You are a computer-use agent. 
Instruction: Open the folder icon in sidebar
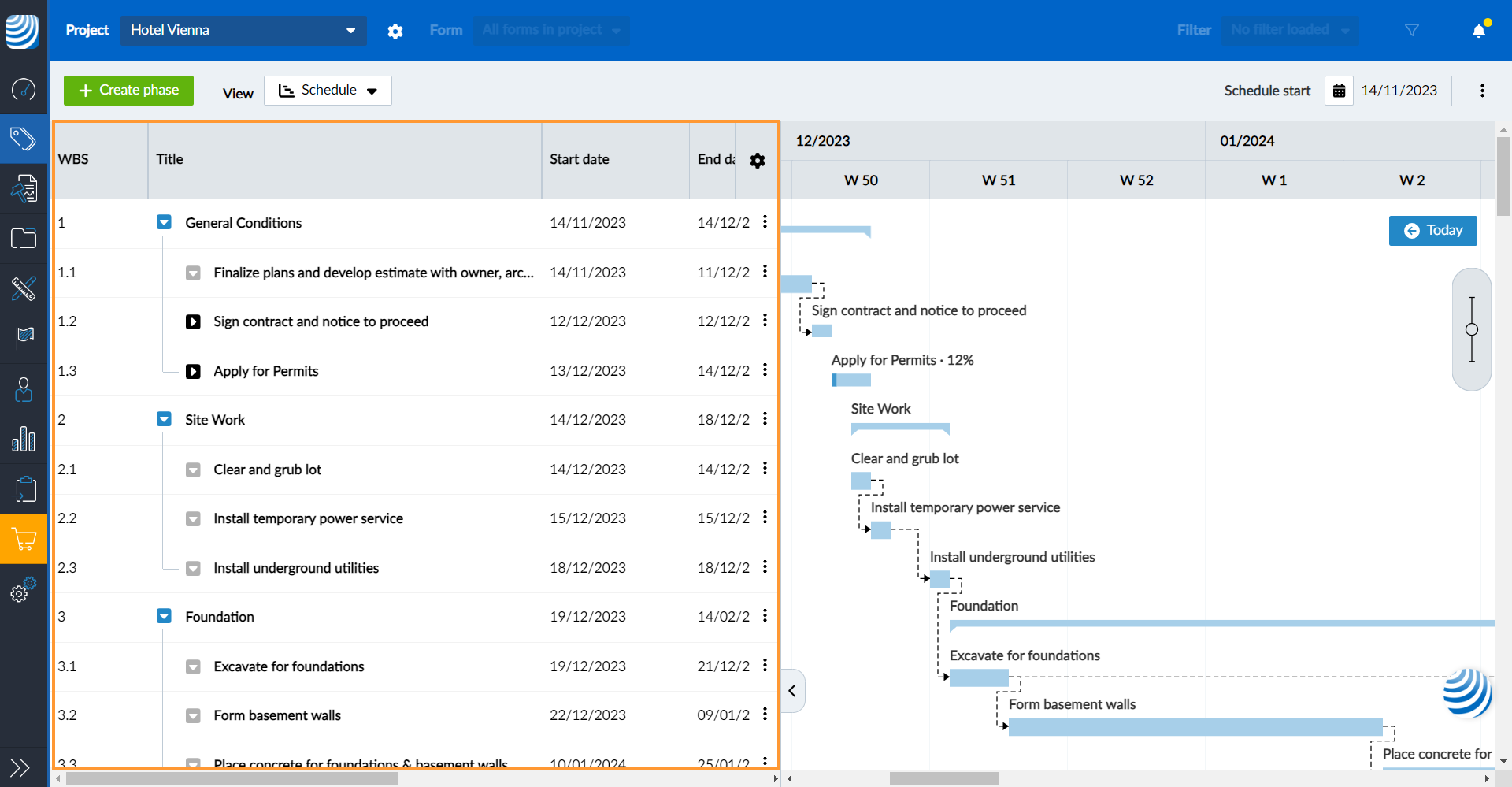click(x=24, y=239)
